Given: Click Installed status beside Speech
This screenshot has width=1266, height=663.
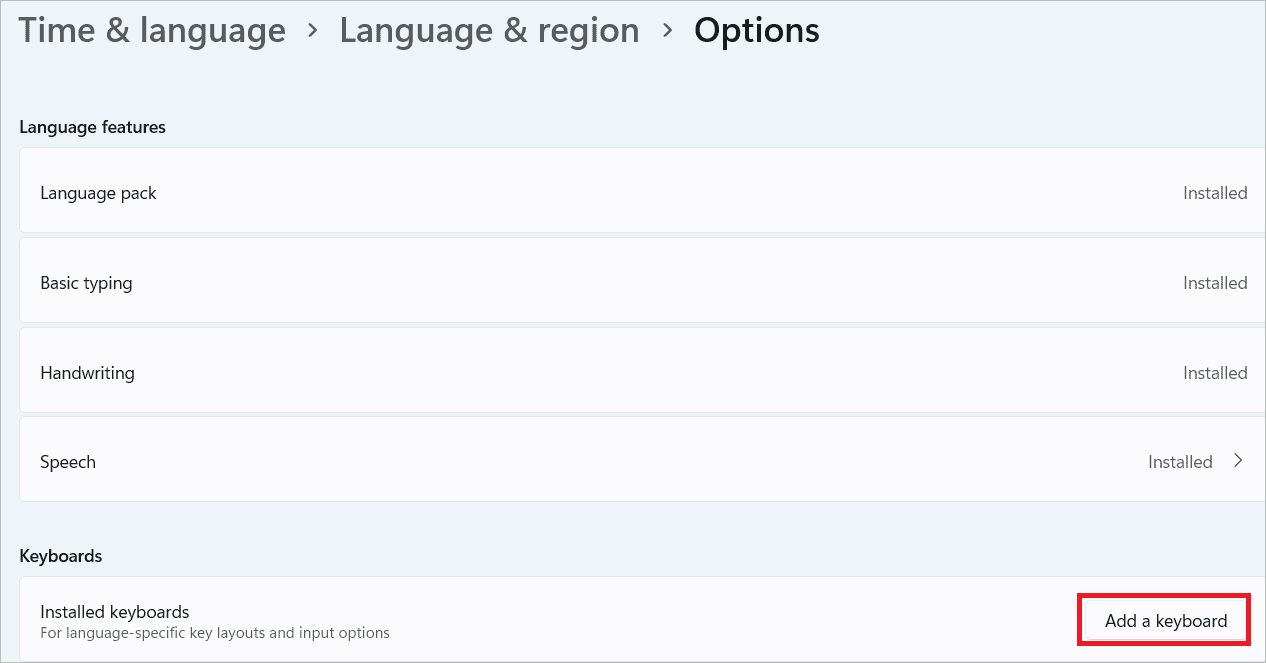Looking at the screenshot, I should pyautogui.click(x=1180, y=462).
